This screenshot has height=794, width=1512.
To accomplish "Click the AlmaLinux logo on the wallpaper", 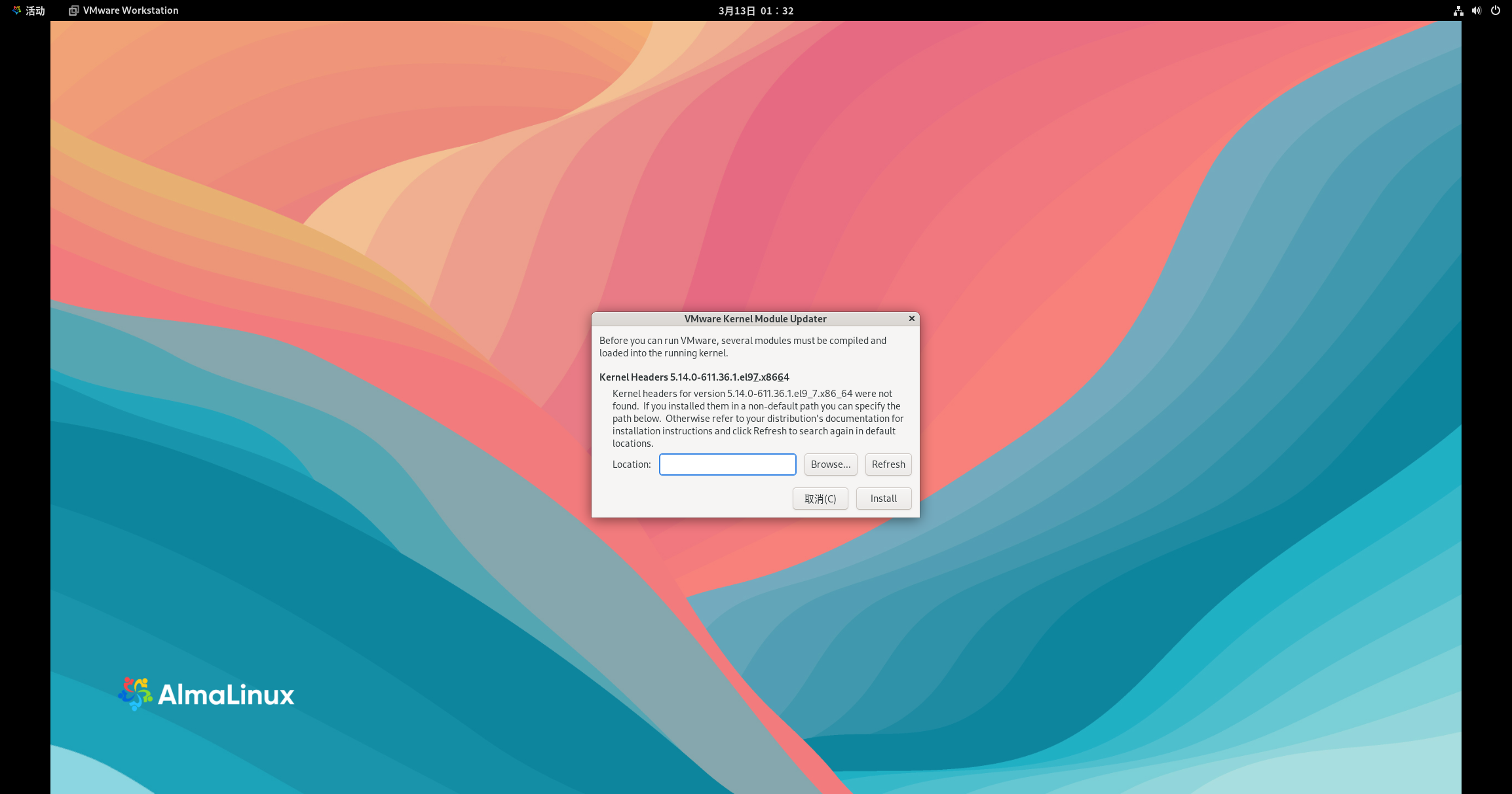I will [206, 694].
